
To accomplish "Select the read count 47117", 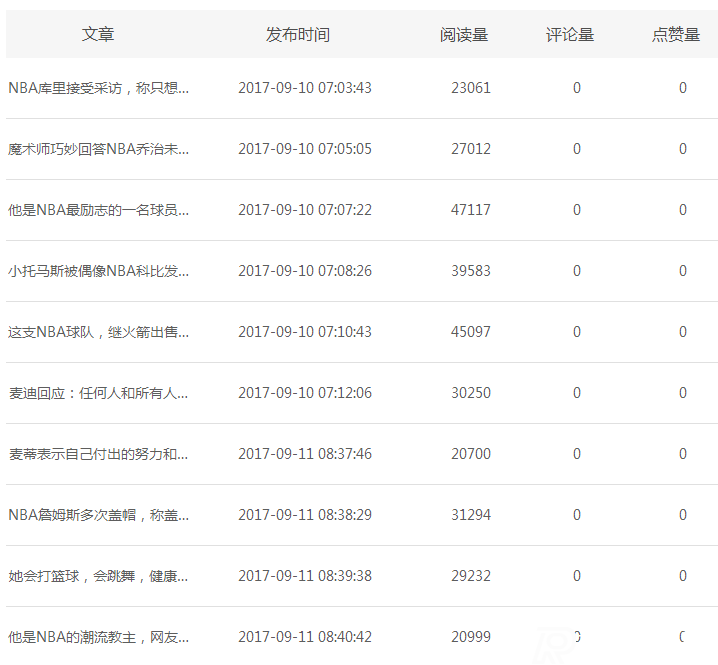I will (471, 210).
